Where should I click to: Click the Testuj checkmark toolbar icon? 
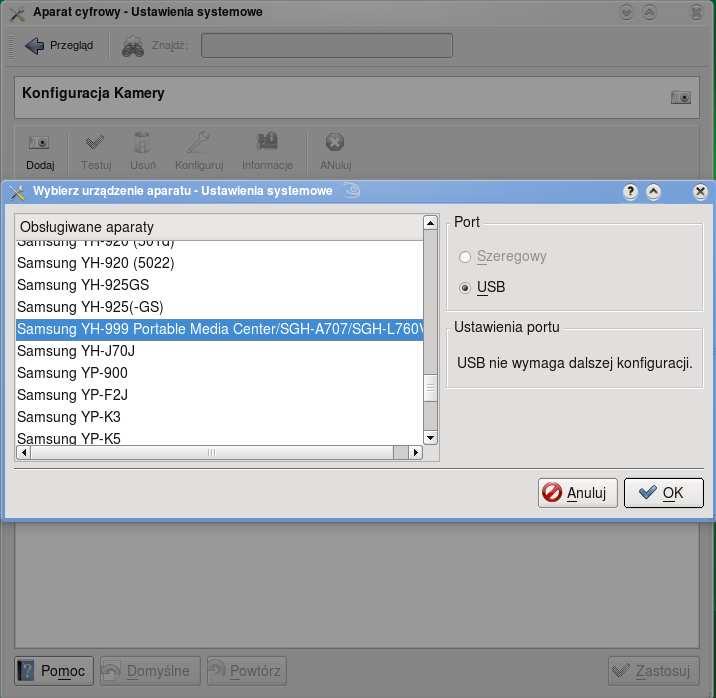(95, 143)
